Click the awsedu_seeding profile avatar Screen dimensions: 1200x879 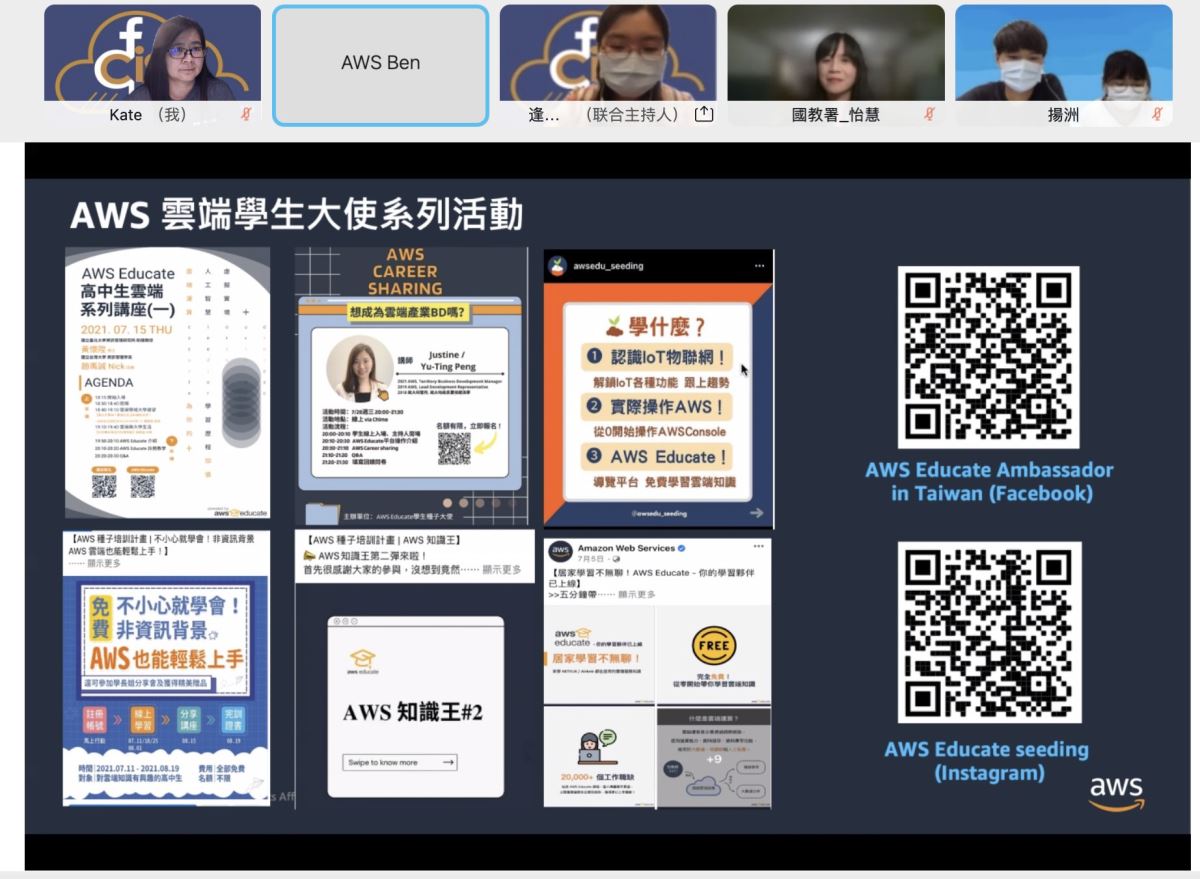pyautogui.click(x=558, y=266)
